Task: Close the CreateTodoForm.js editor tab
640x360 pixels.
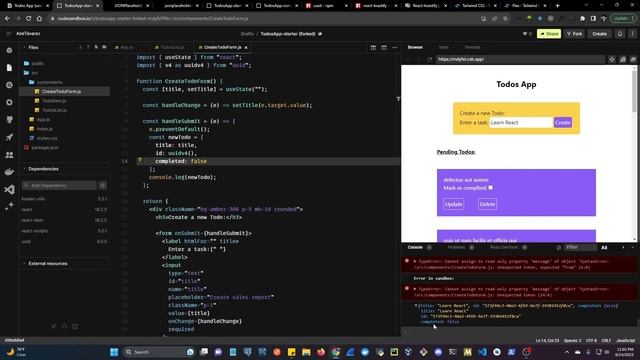Action: [x=246, y=48]
